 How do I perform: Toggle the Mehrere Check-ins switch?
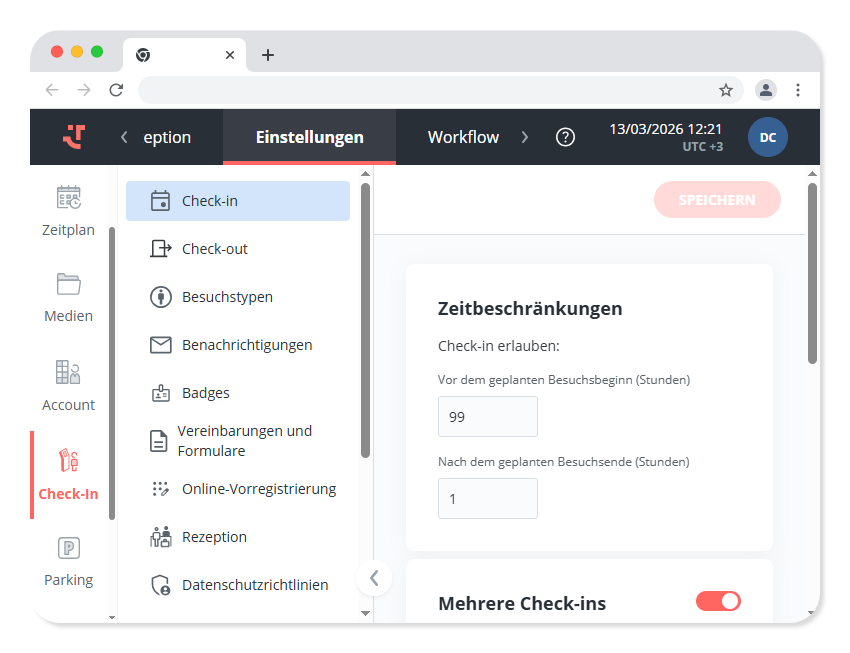click(718, 601)
